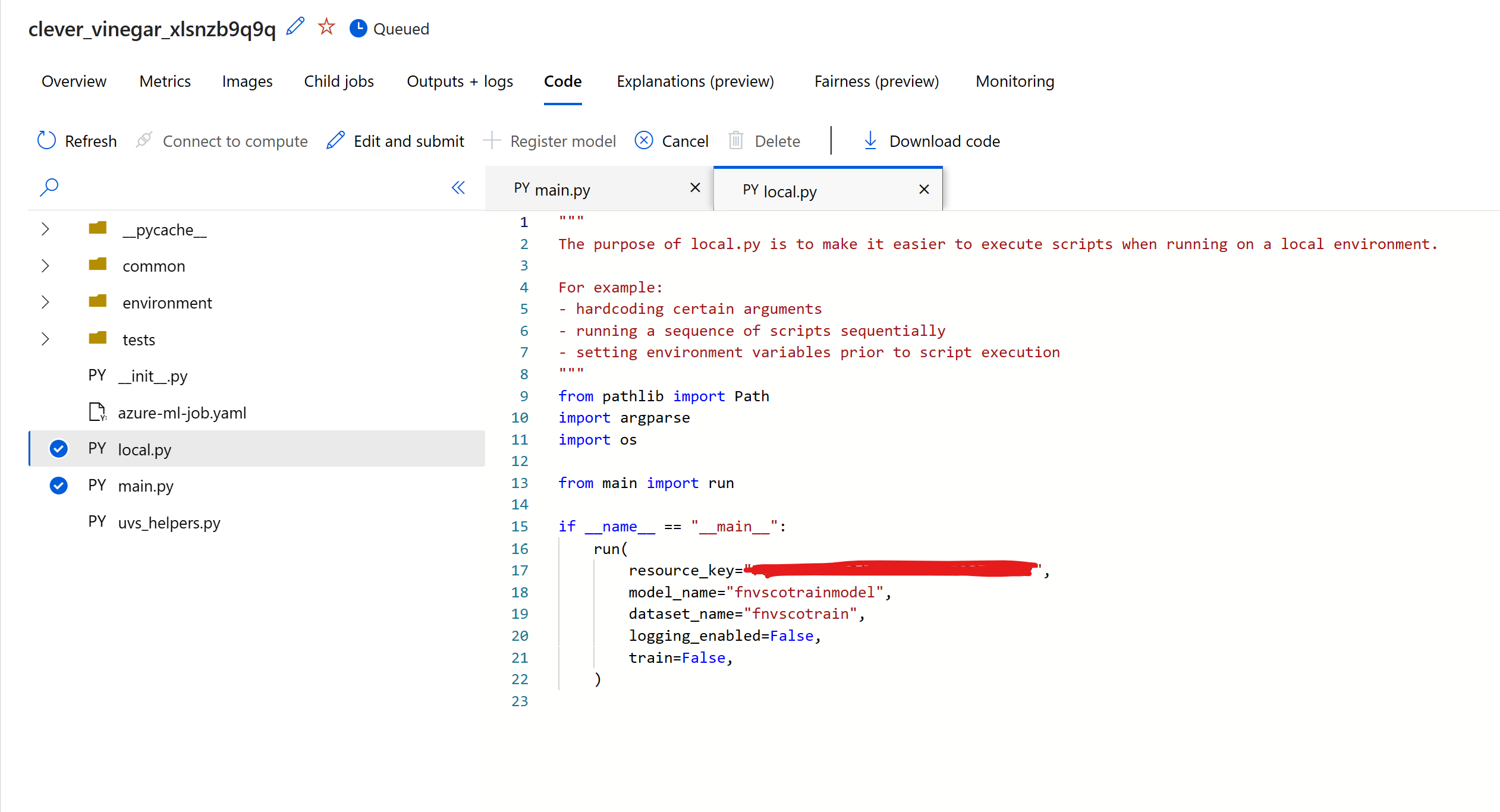This screenshot has height=812, width=1500.
Task: Refresh the job code view
Action: coord(76,141)
